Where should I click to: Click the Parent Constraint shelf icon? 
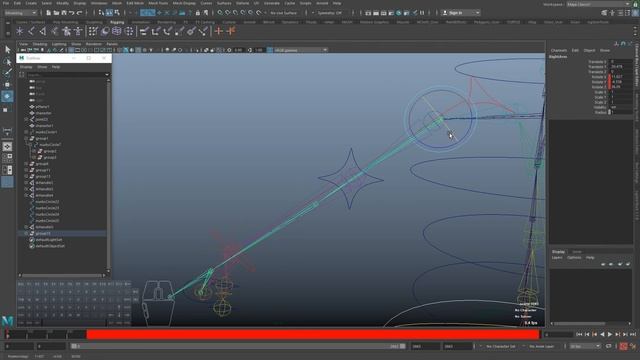point(144,31)
